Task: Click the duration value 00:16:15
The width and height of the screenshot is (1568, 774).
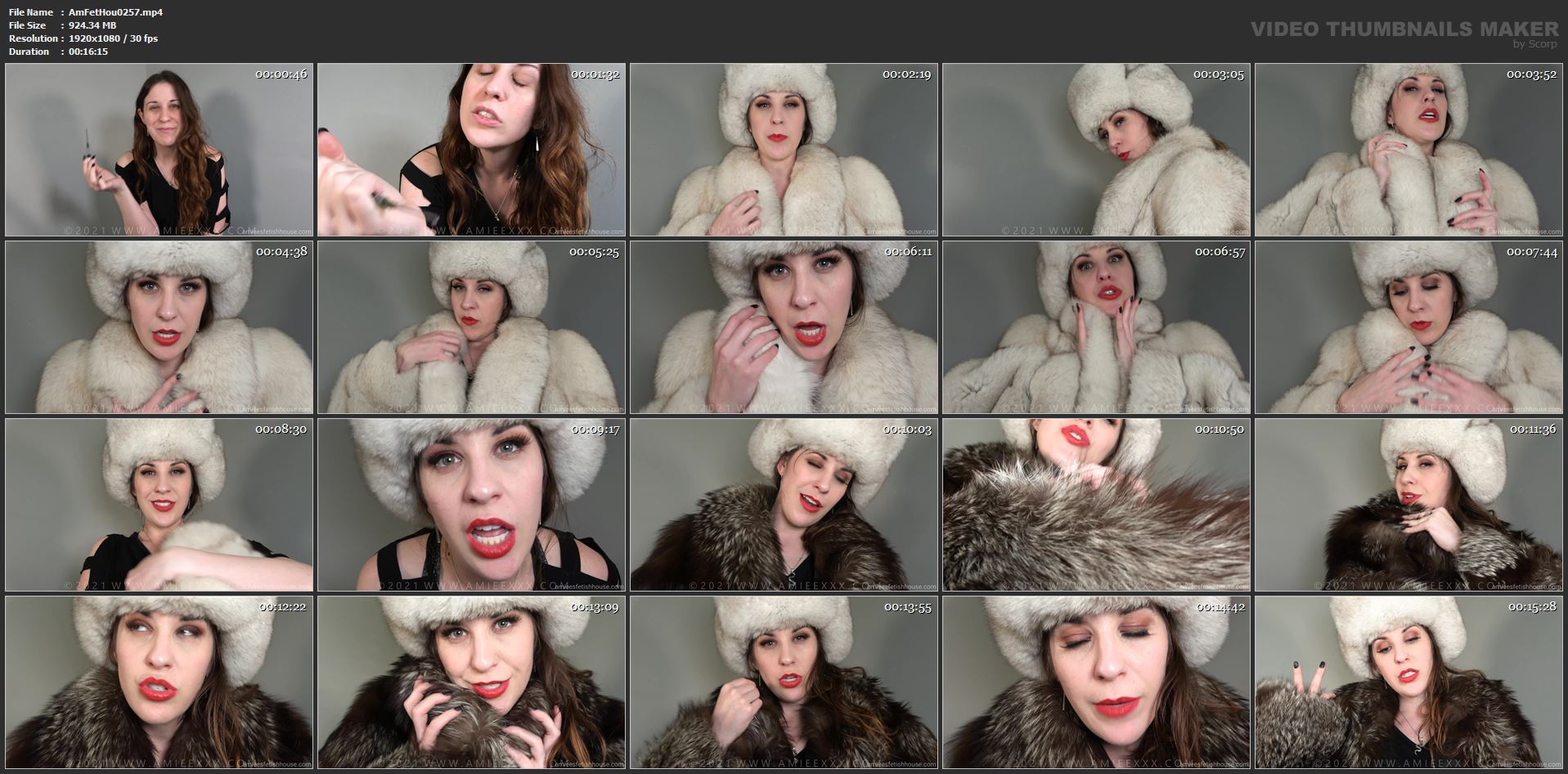Action: pyautogui.click(x=88, y=52)
